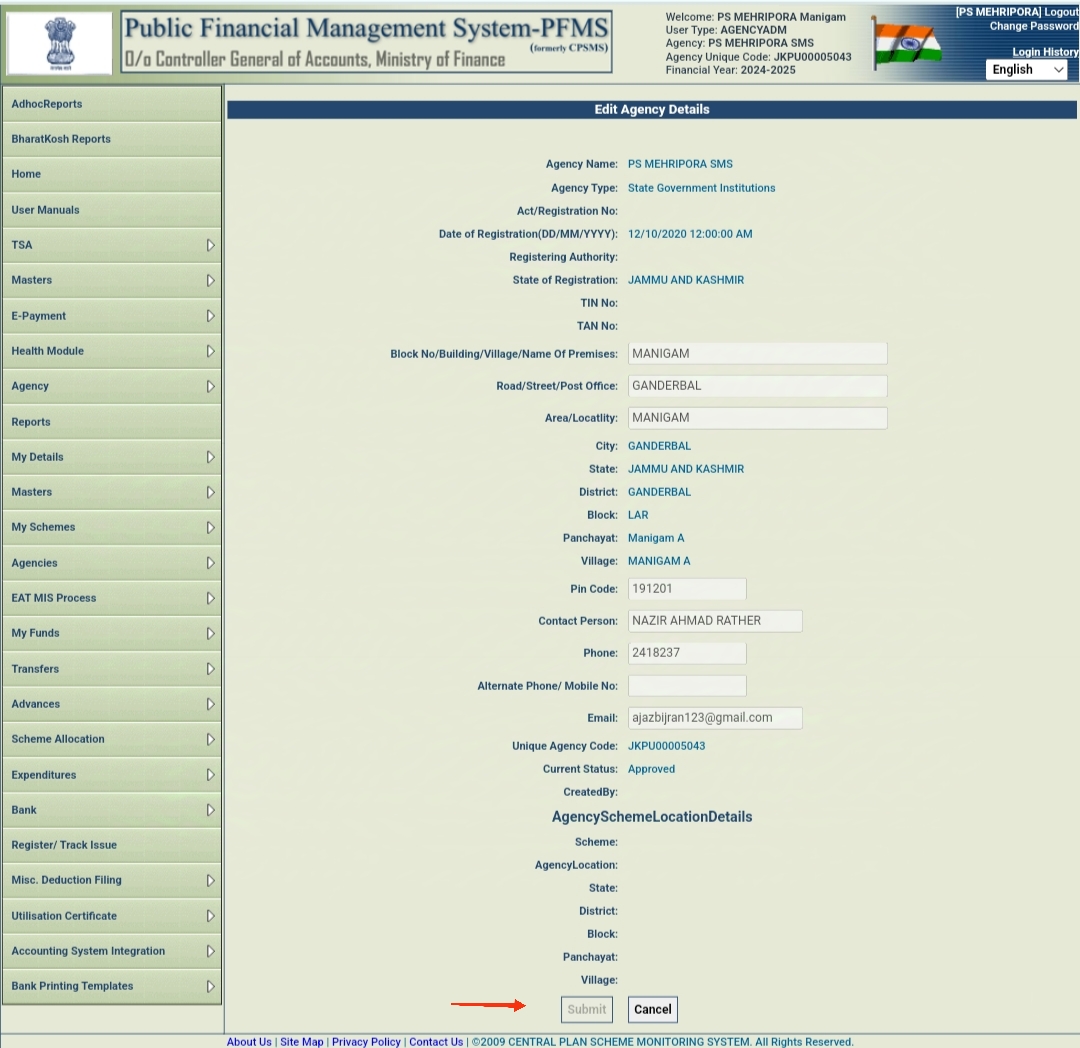Click the Change Password link
This screenshot has width=1080, height=1048.
(1034, 26)
